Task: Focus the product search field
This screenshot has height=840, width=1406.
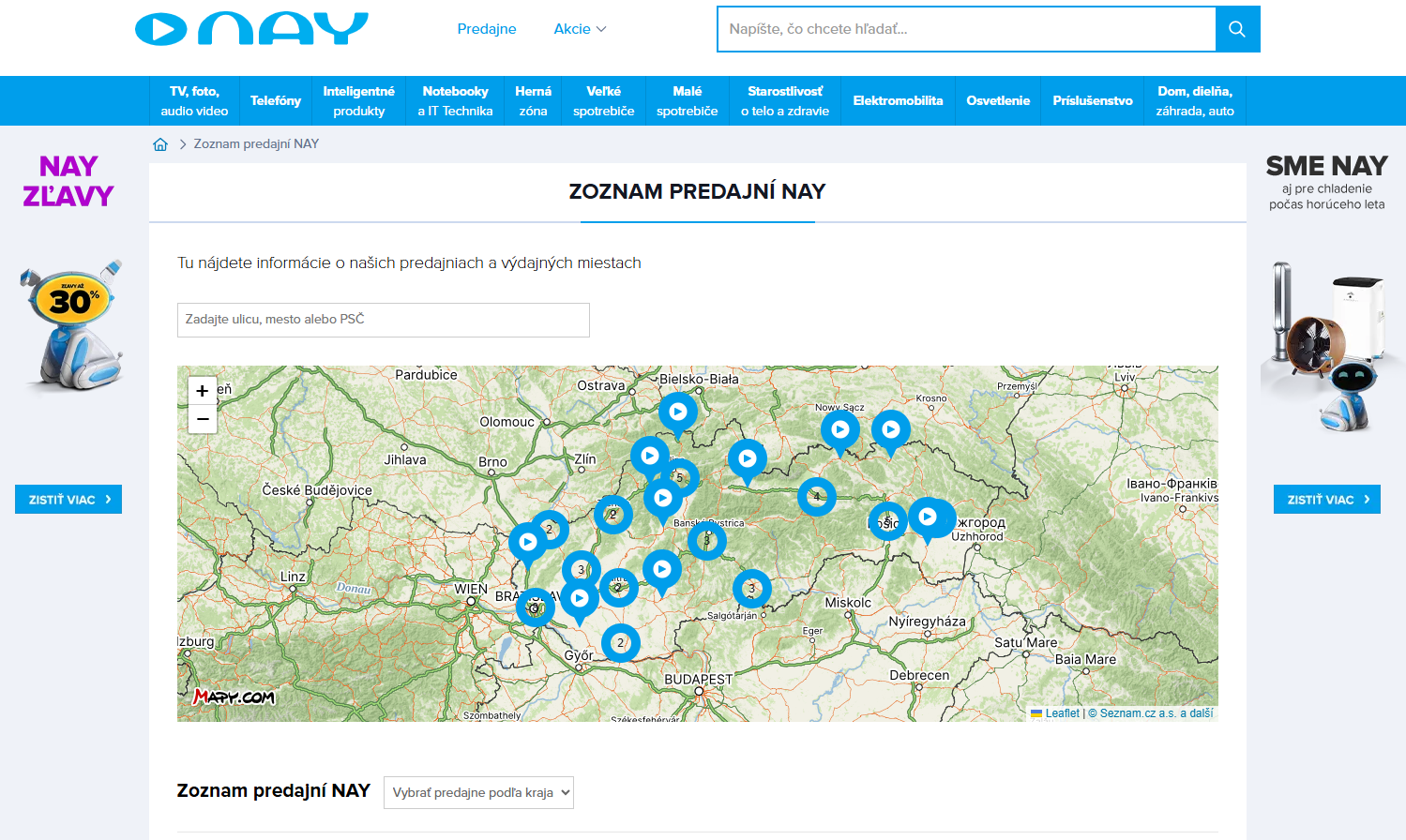Action: coord(966,29)
